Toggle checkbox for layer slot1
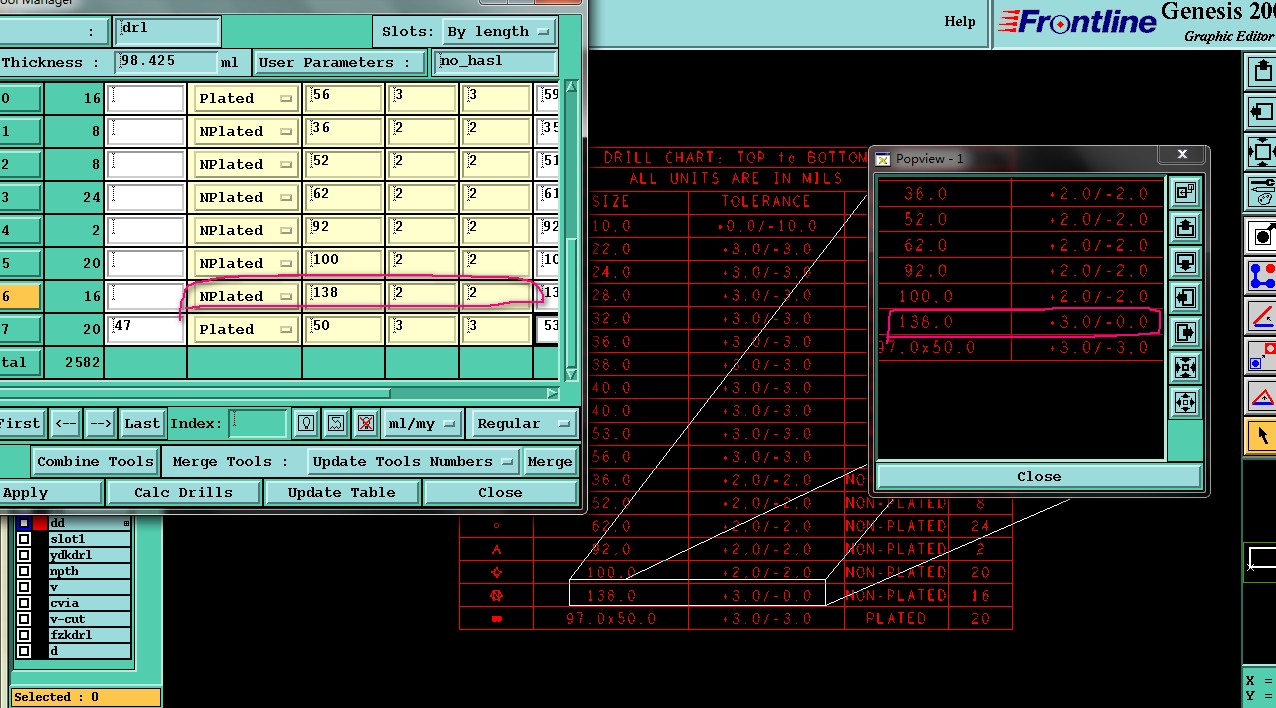The width and height of the screenshot is (1276, 708). (x=24, y=539)
